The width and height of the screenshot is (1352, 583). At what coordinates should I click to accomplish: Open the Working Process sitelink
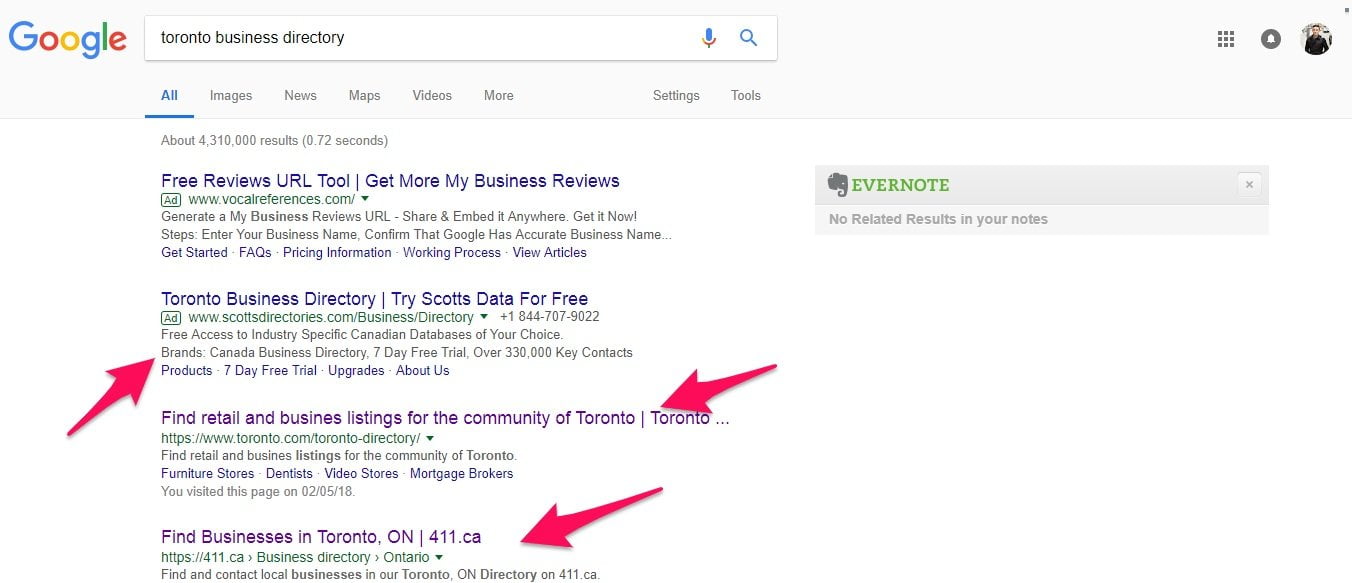tap(452, 253)
